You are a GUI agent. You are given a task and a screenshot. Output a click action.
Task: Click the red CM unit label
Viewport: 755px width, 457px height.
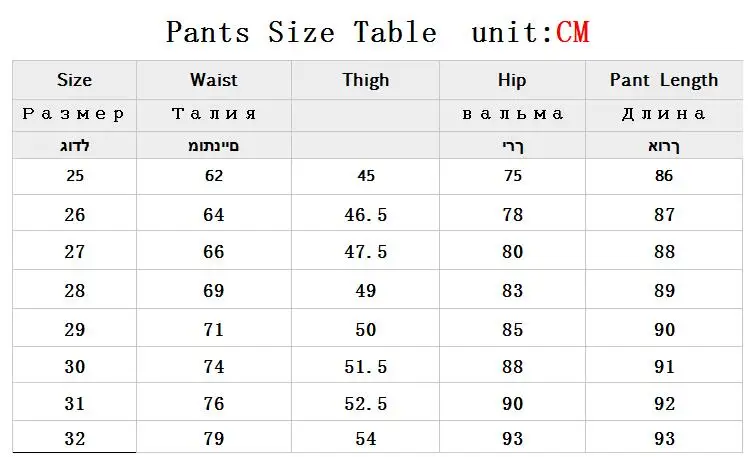point(572,32)
